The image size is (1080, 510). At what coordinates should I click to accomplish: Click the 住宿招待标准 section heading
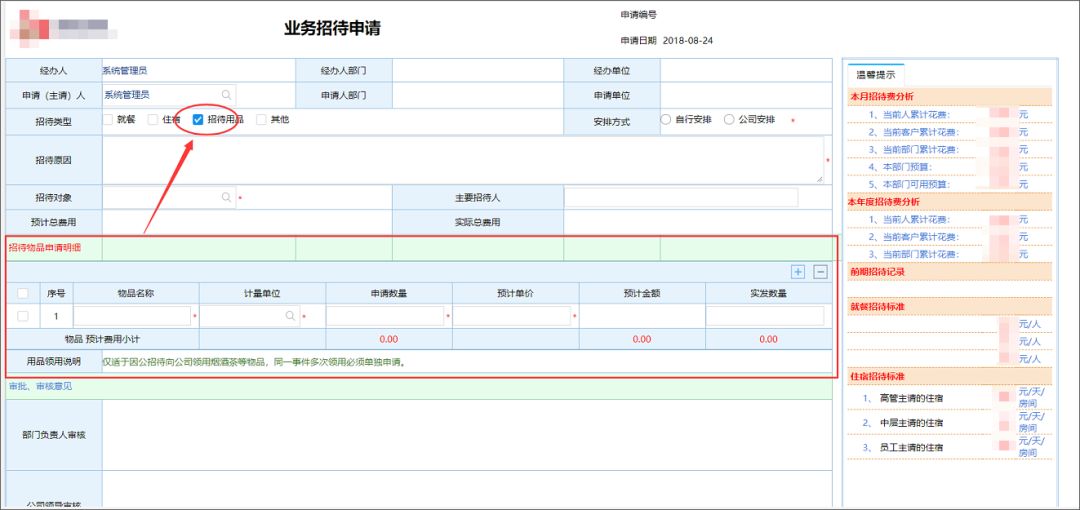[x=876, y=376]
